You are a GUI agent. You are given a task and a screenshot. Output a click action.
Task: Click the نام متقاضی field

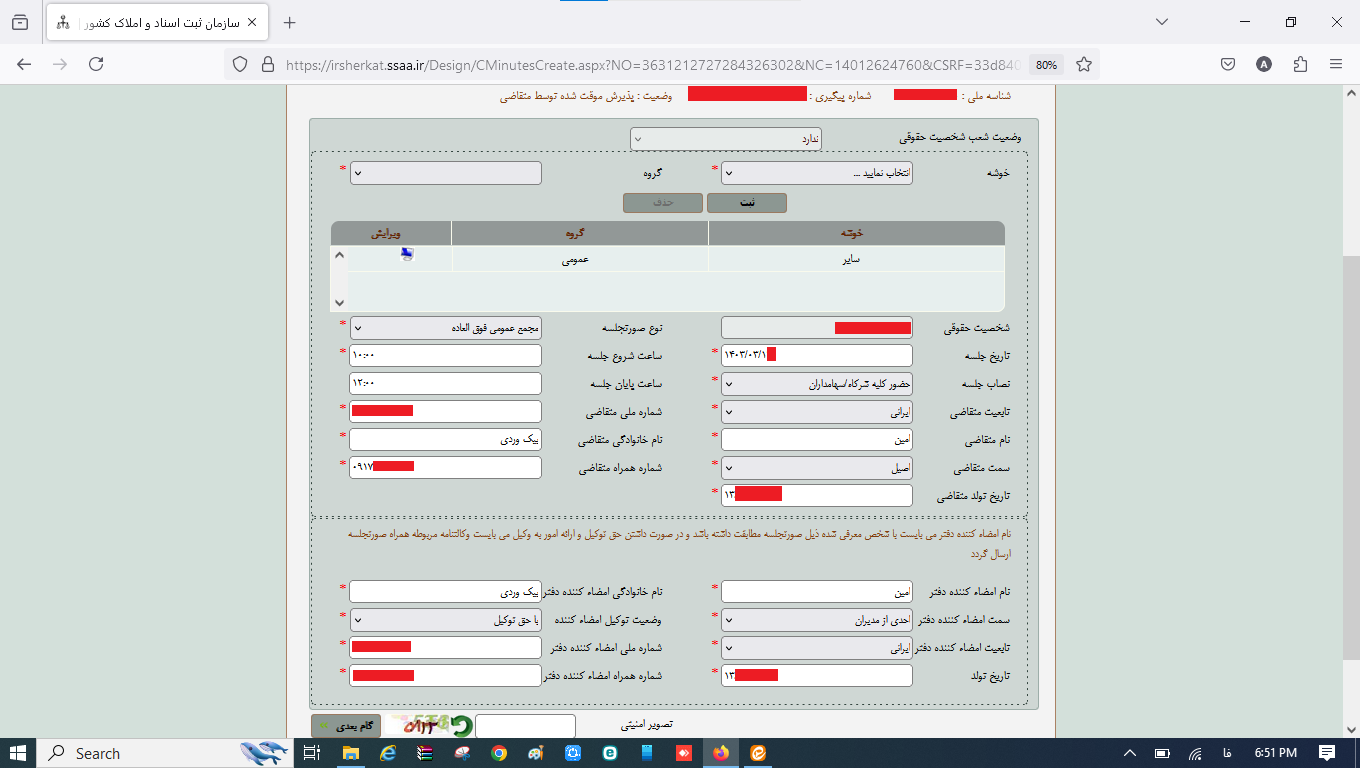[817, 440]
